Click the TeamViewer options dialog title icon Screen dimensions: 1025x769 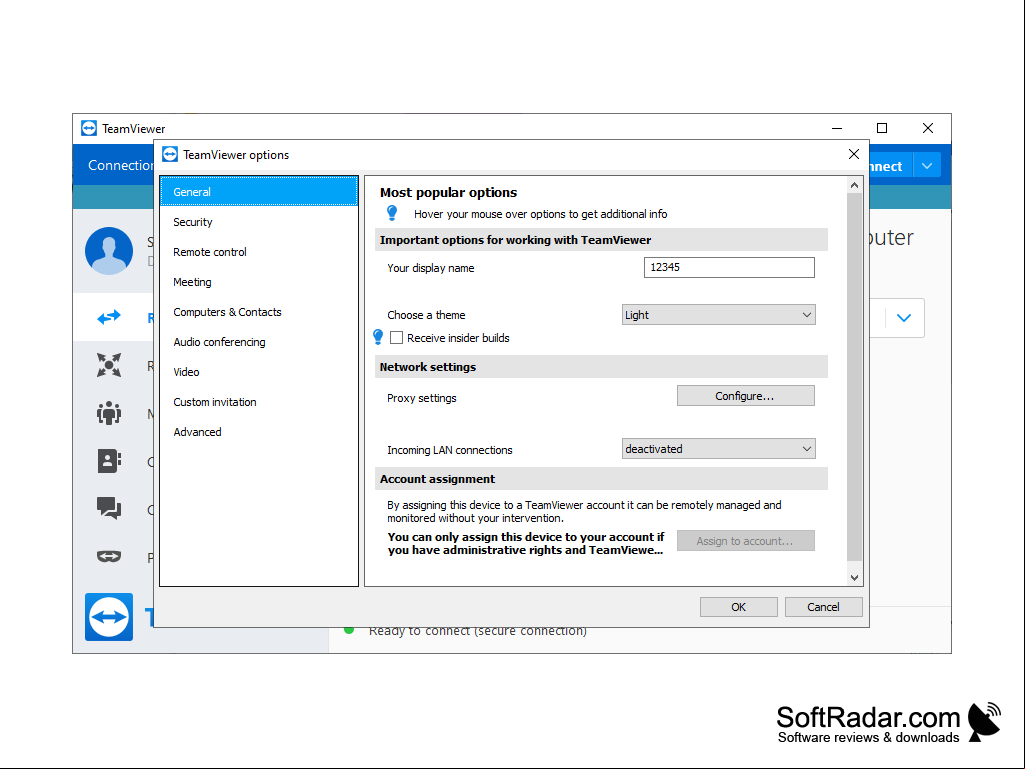click(x=170, y=154)
